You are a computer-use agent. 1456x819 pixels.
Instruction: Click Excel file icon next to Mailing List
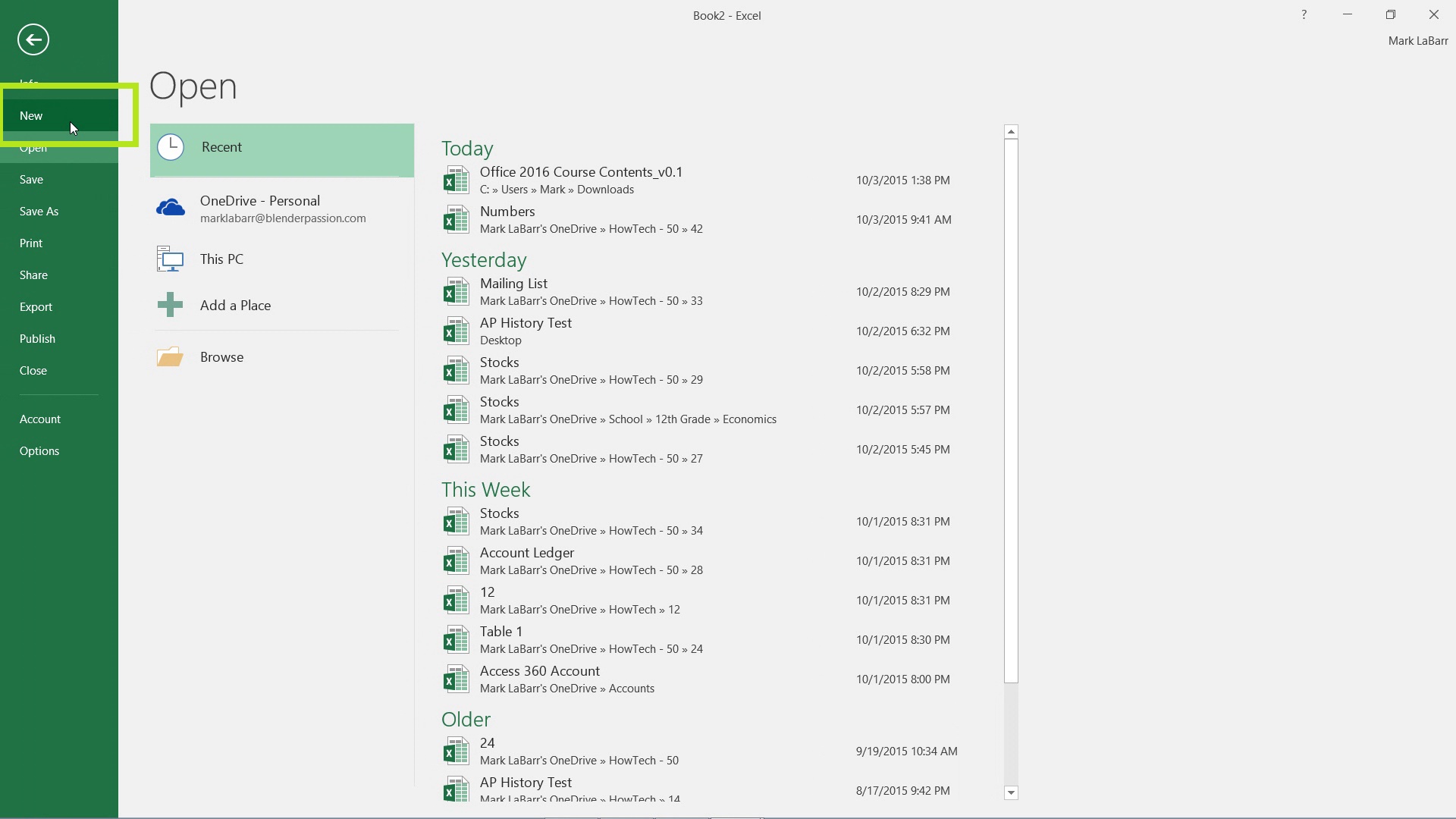(456, 292)
